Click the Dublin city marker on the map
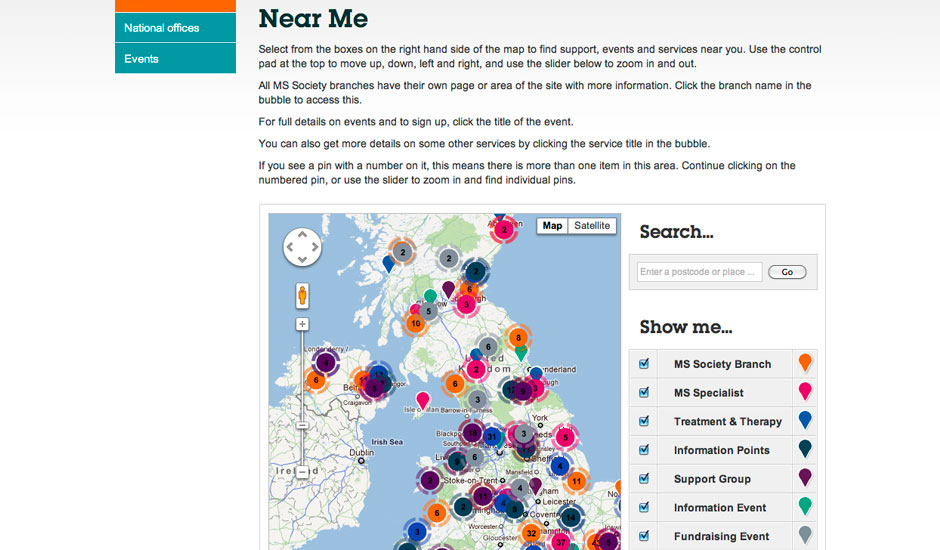Screen dimensions: 940x550 tap(361, 461)
